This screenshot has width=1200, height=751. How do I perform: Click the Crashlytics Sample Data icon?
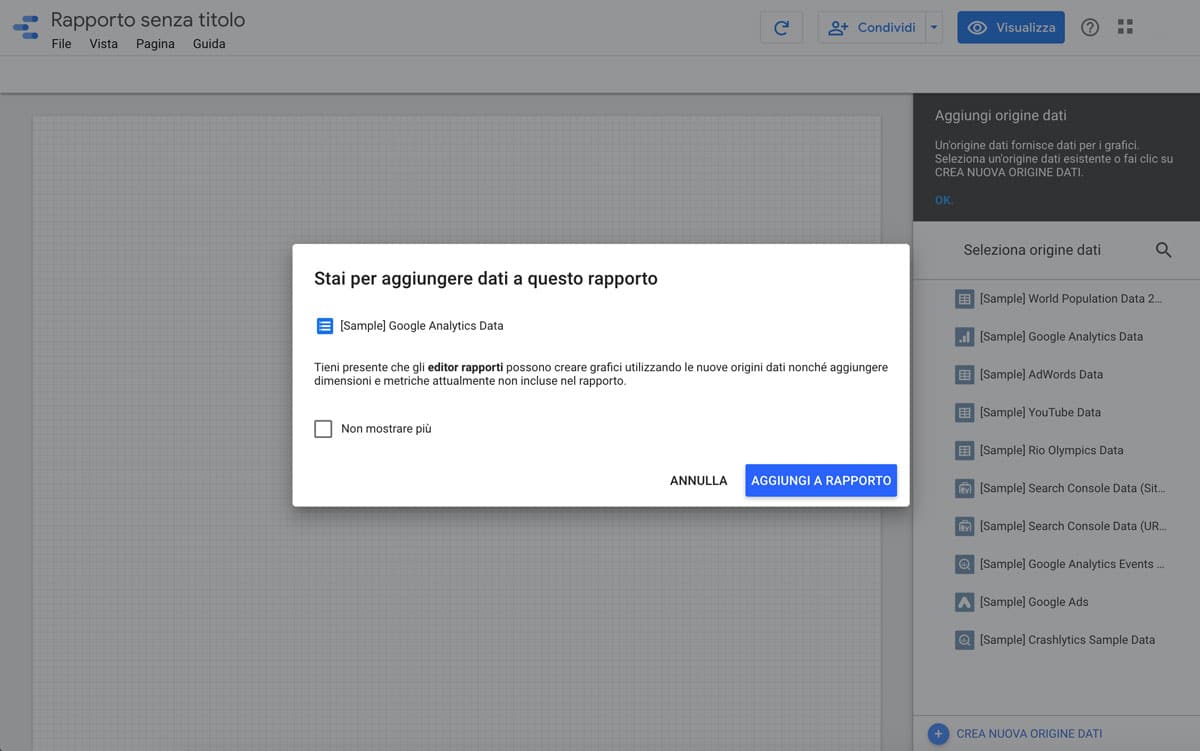(964, 641)
